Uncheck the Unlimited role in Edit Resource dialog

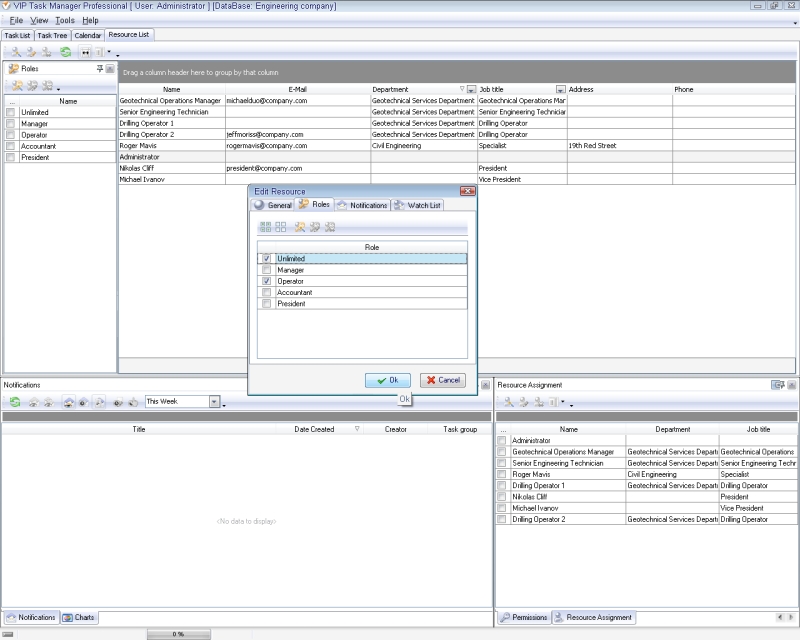pos(266,259)
